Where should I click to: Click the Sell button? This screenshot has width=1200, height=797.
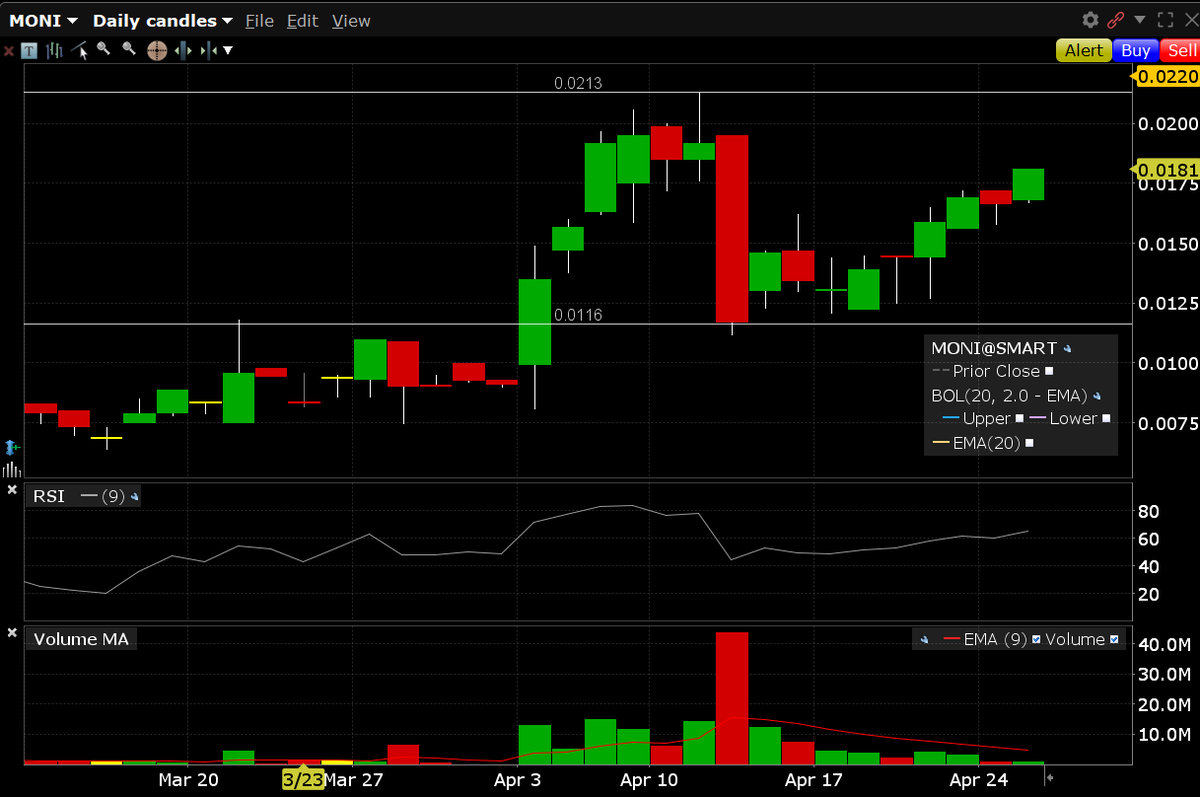(x=1180, y=50)
